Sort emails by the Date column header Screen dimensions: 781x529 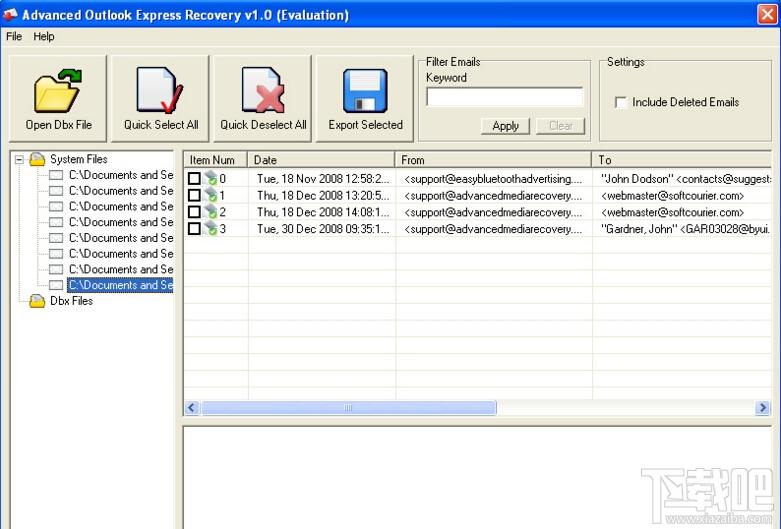click(320, 160)
